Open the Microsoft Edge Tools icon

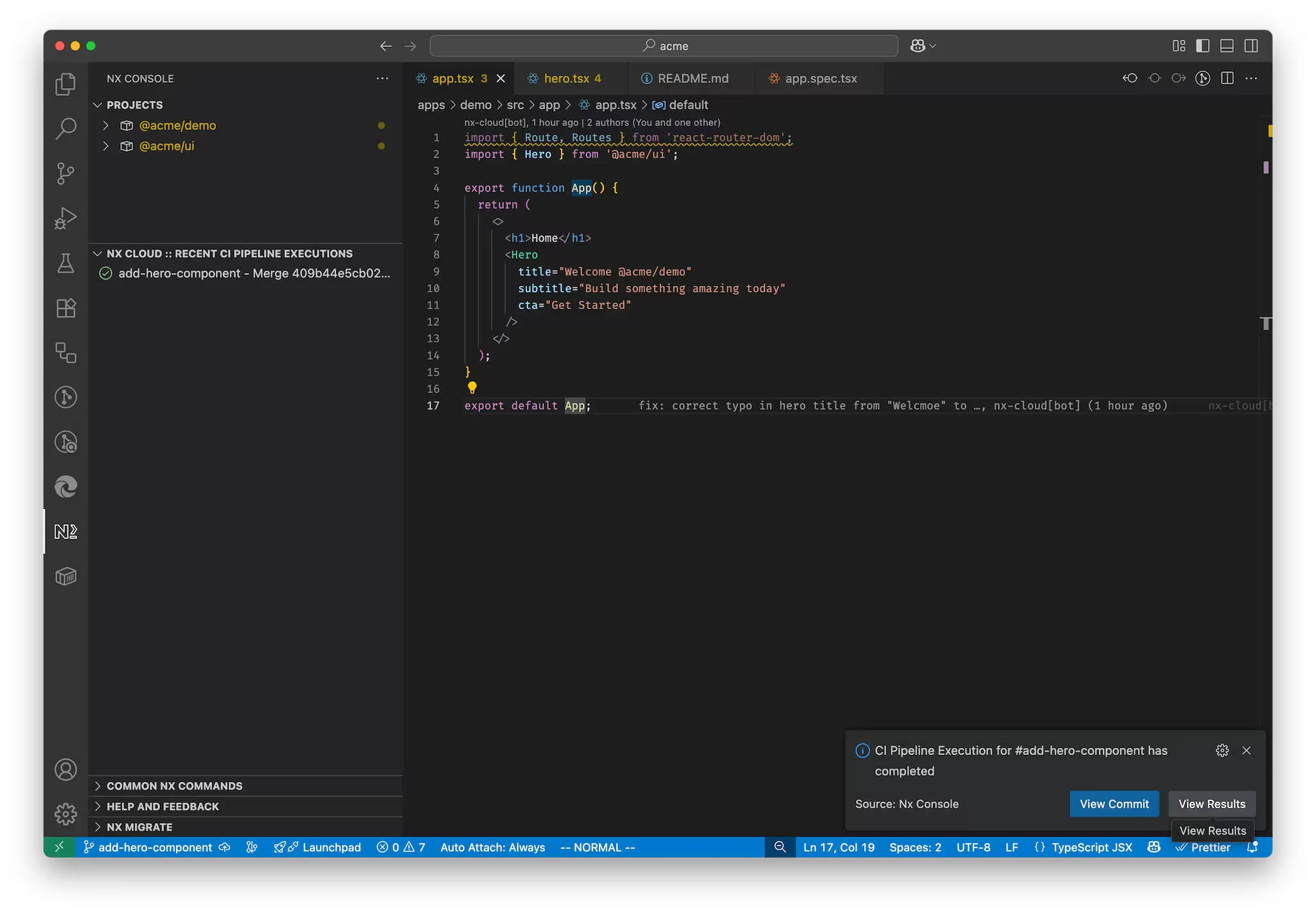(65, 487)
